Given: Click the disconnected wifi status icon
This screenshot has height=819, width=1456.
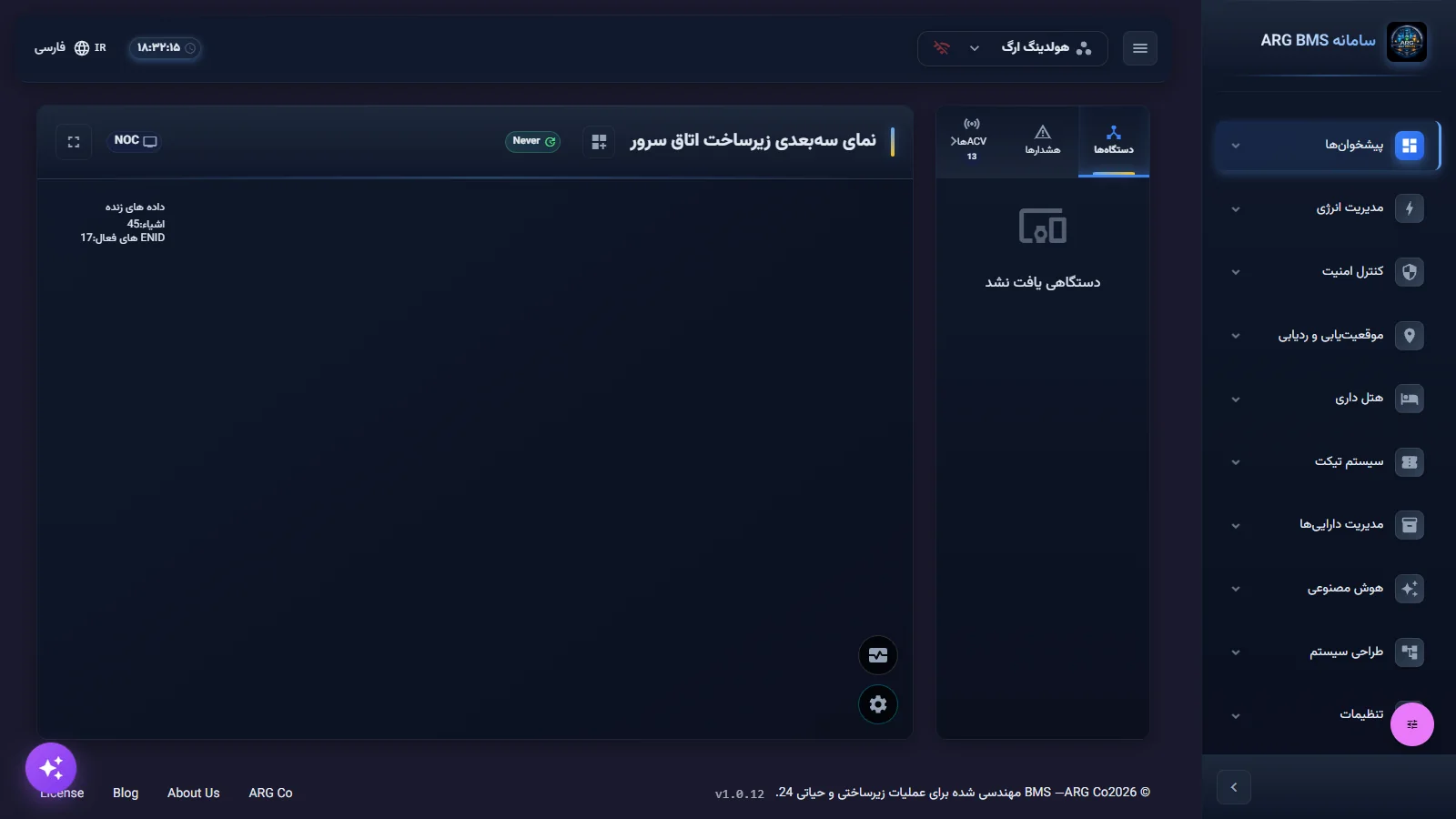Looking at the screenshot, I should coord(942,48).
